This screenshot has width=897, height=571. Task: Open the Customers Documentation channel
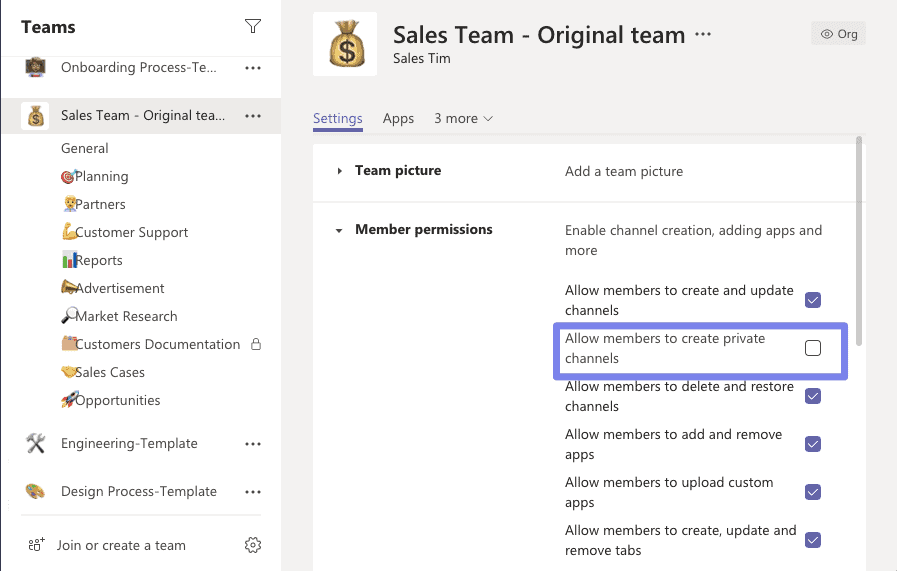(x=151, y=344)
